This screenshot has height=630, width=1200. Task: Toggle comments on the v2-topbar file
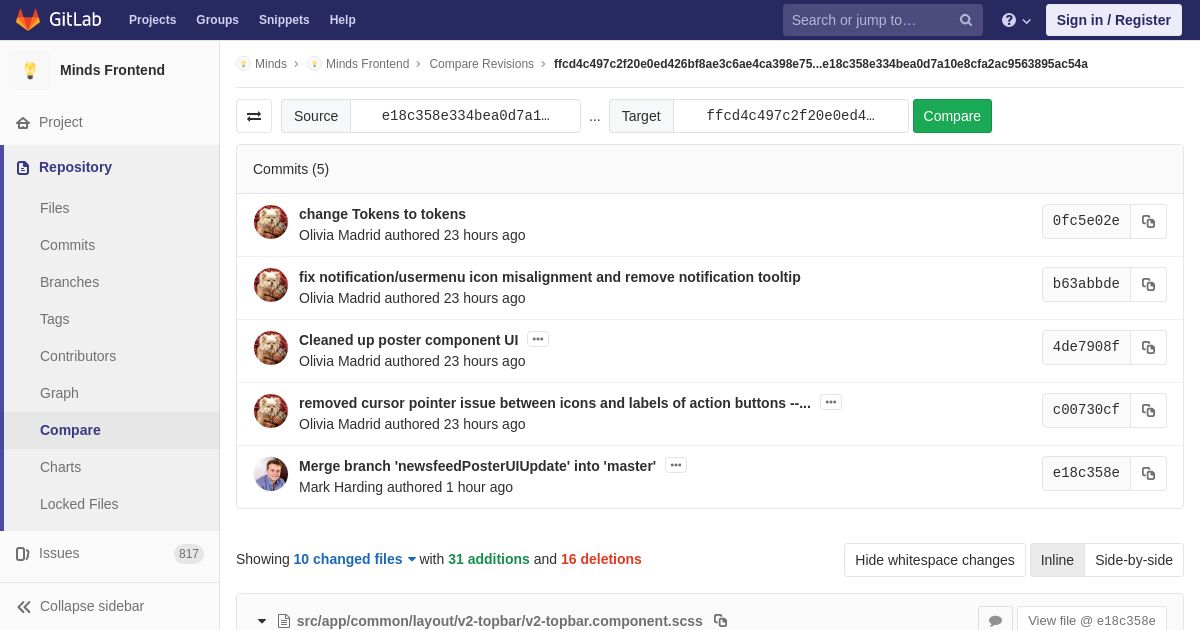pos(995,620)
